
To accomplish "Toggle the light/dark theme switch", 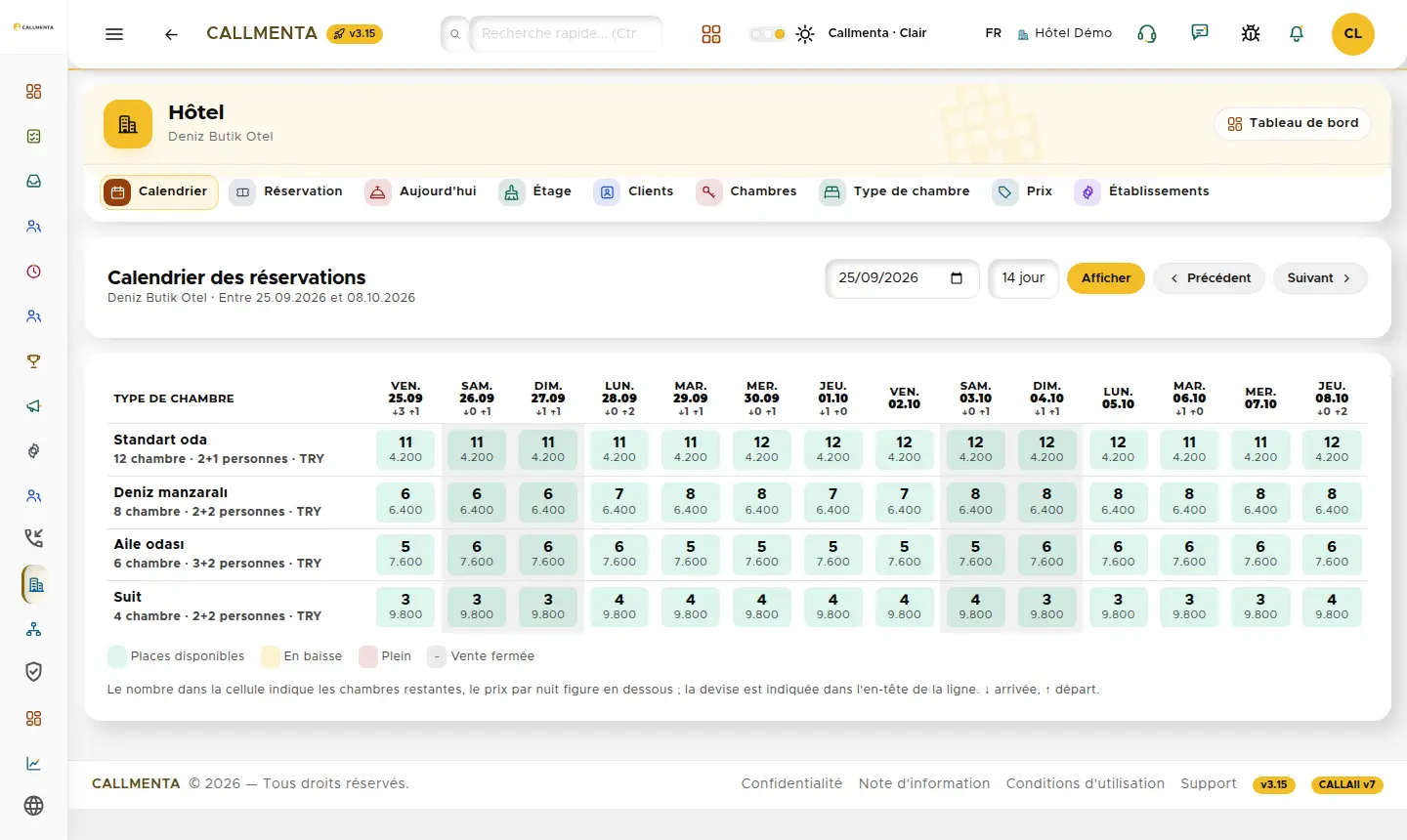I will pyautogui.click(x=768, y=34).
